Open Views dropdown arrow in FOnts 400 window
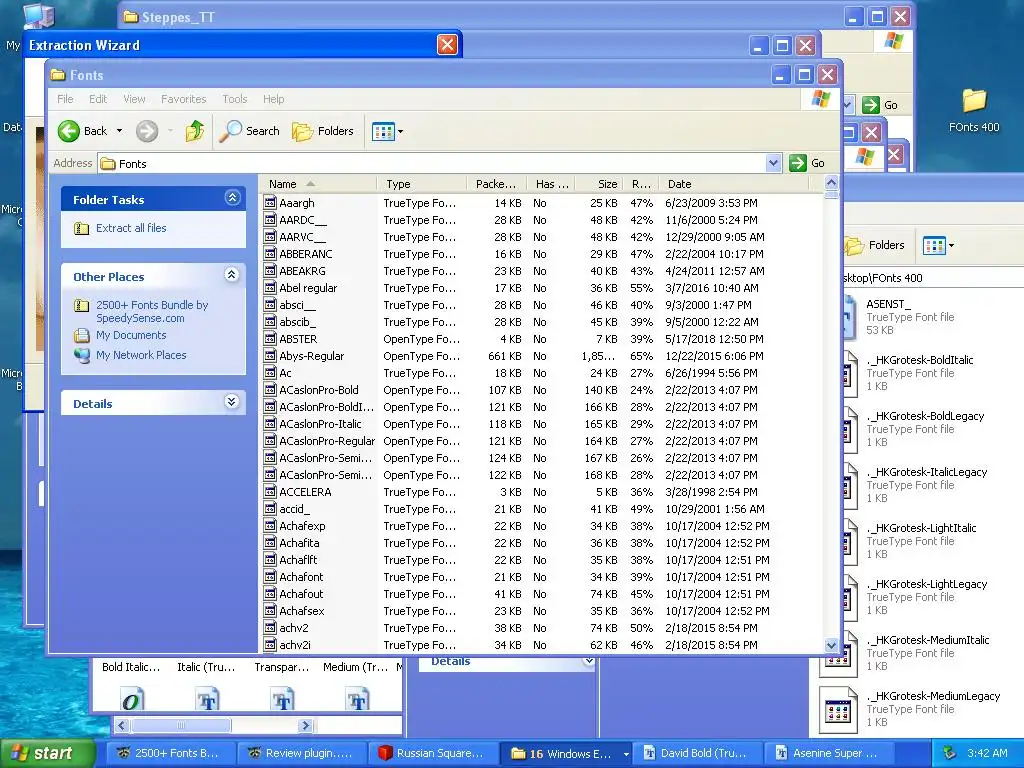The image size is (1024, 768). point(952,246)
